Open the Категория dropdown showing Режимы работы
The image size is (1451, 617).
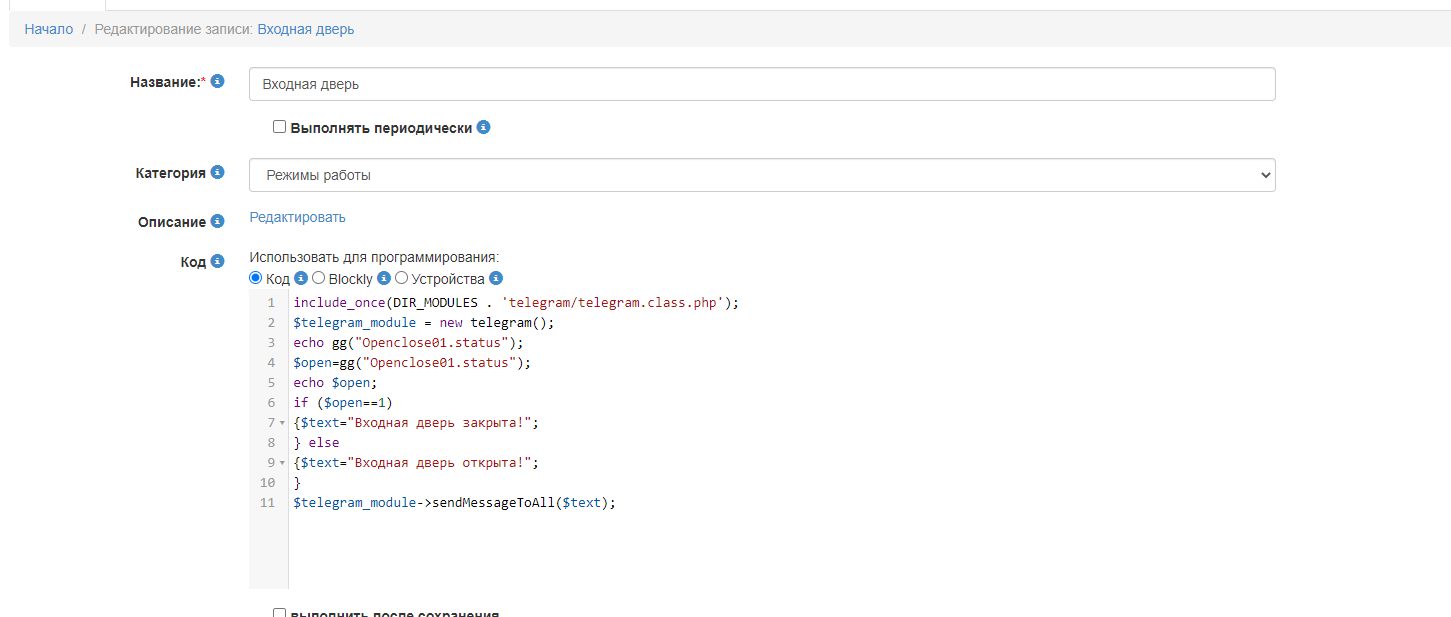(x=761, y=175)
